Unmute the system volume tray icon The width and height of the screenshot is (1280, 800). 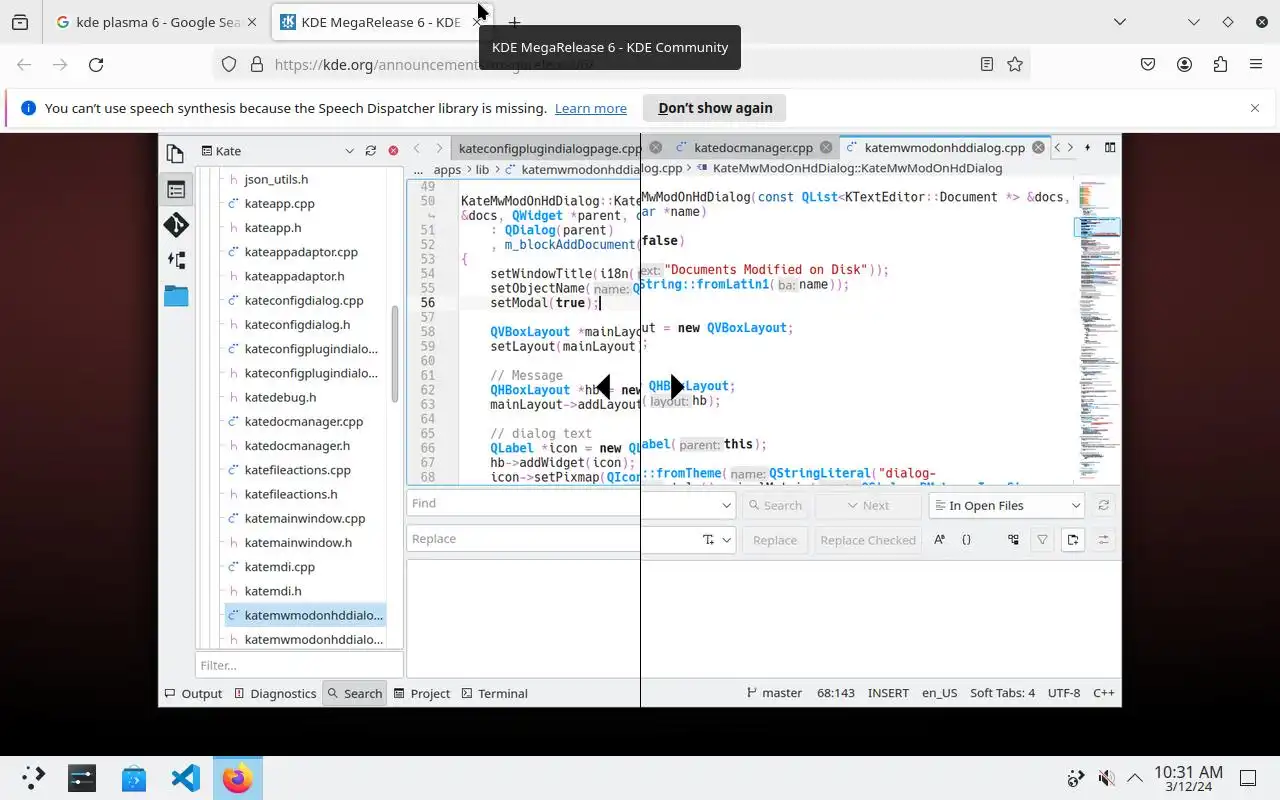(1106, 778)
